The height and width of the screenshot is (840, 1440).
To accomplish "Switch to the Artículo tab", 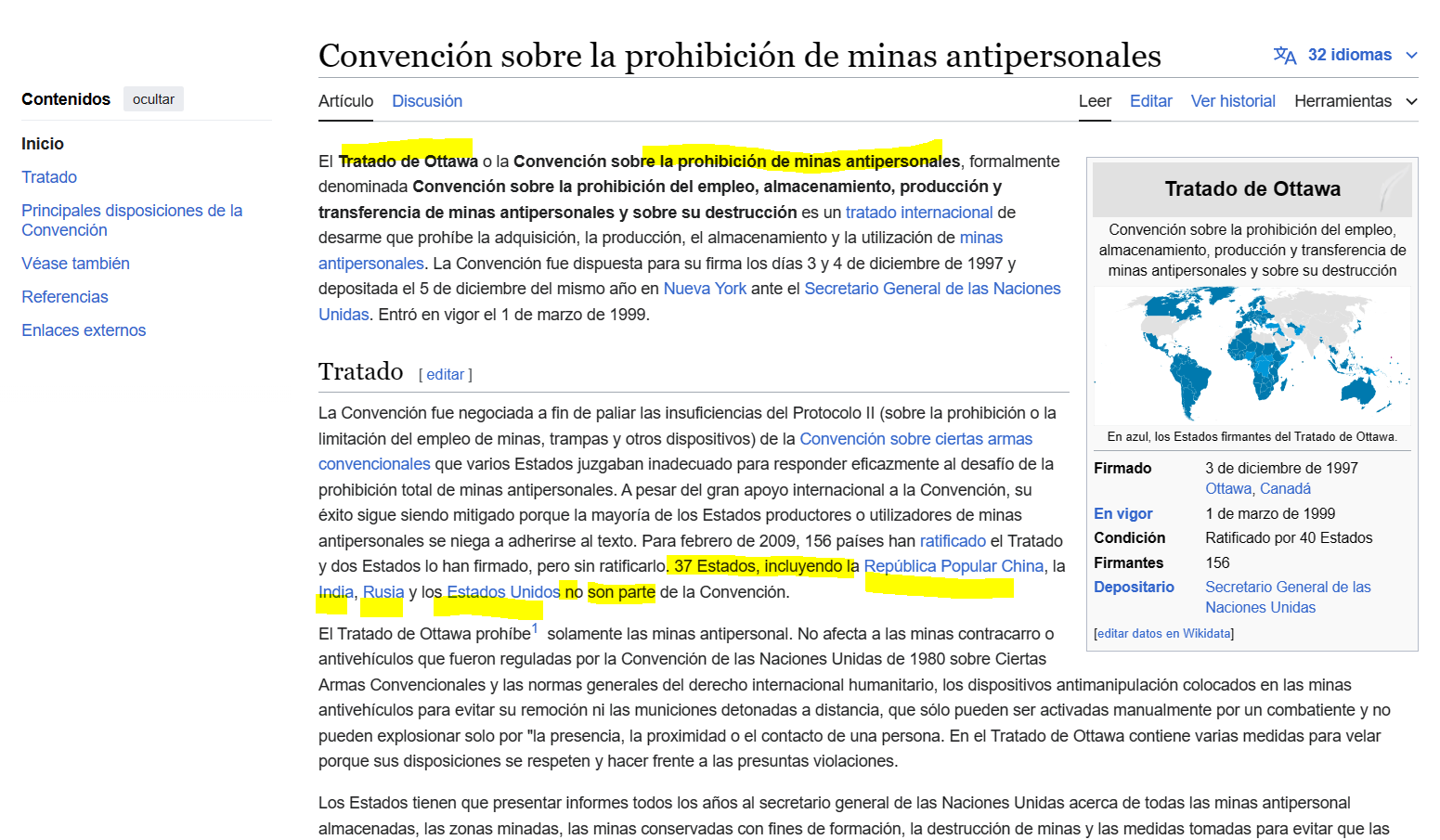I will point(345,101).
